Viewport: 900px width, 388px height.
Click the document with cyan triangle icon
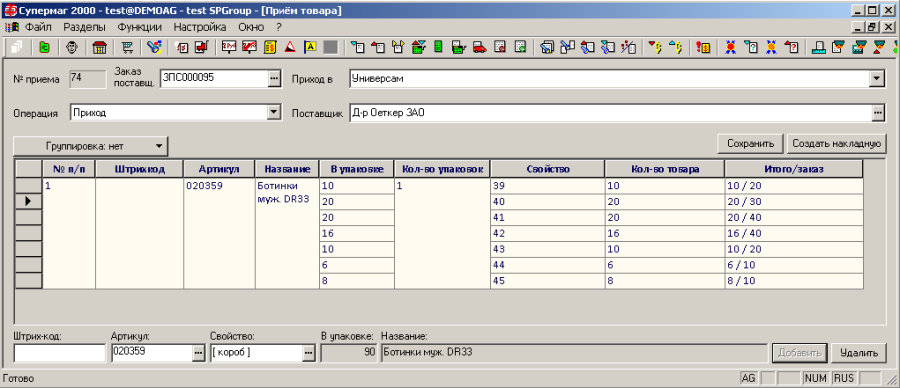[358, 47]
